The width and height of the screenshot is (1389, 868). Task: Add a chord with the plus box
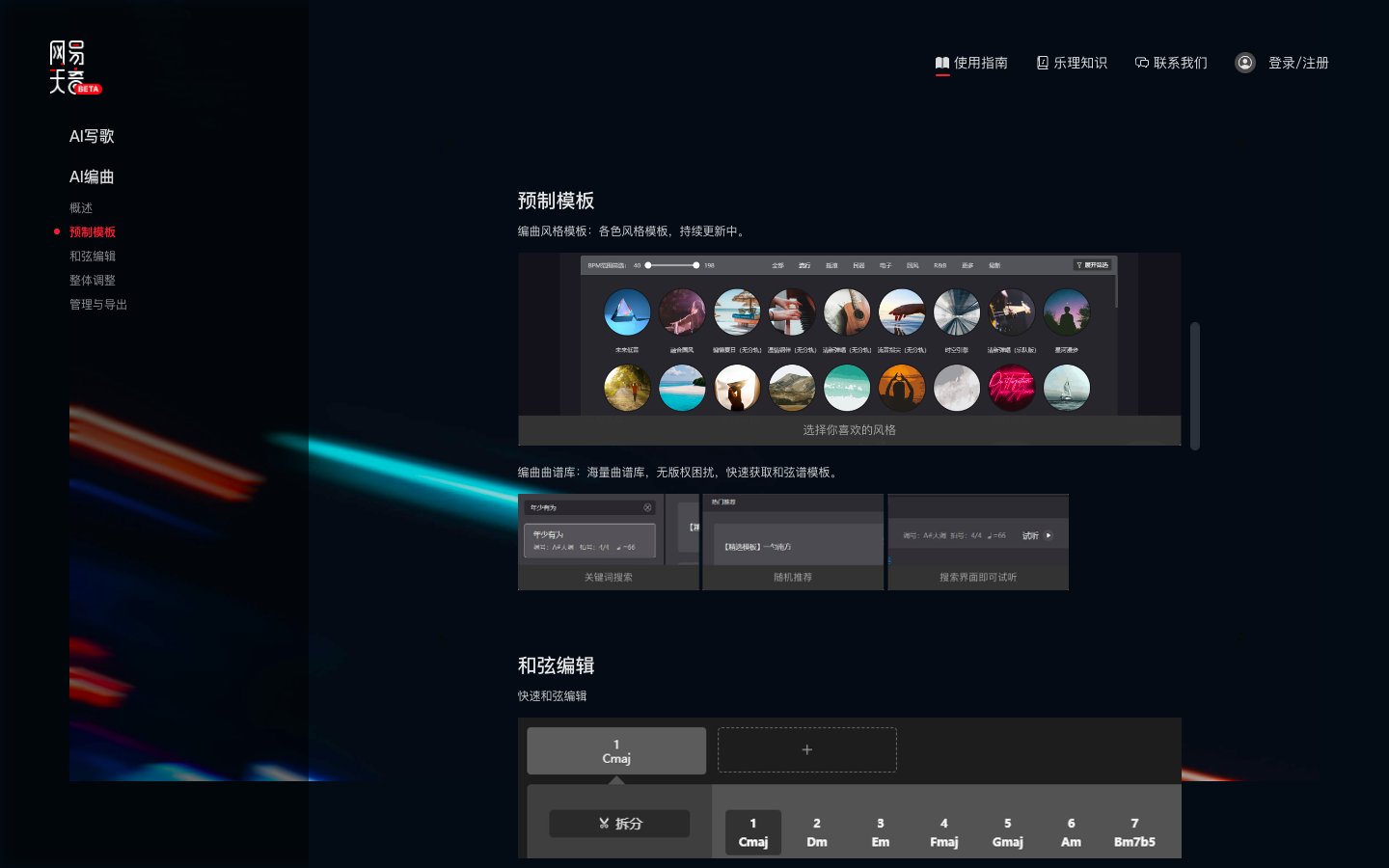(807, 749)
